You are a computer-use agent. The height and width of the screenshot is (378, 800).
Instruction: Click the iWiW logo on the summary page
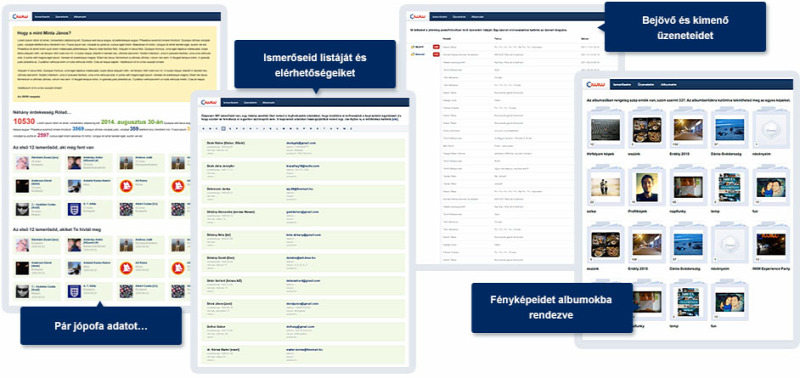pos(21,16)
